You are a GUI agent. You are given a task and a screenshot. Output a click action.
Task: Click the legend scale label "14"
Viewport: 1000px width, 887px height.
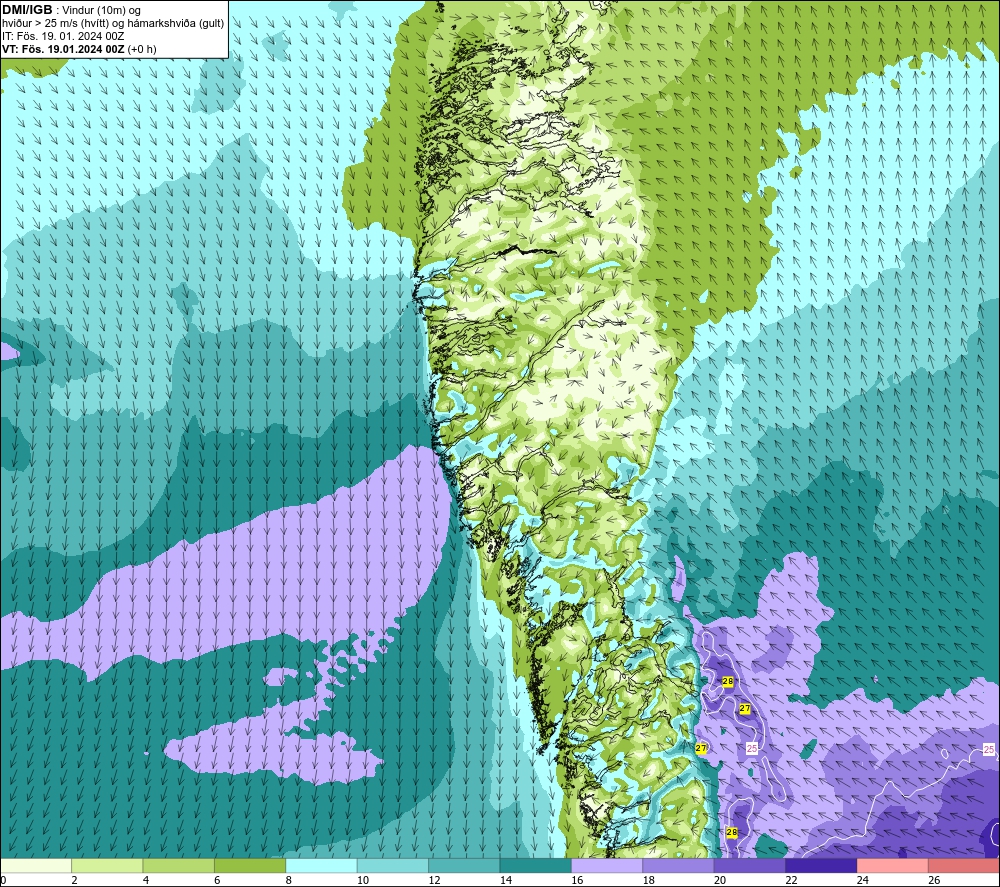pyautogui.click(x=506, y=880)
